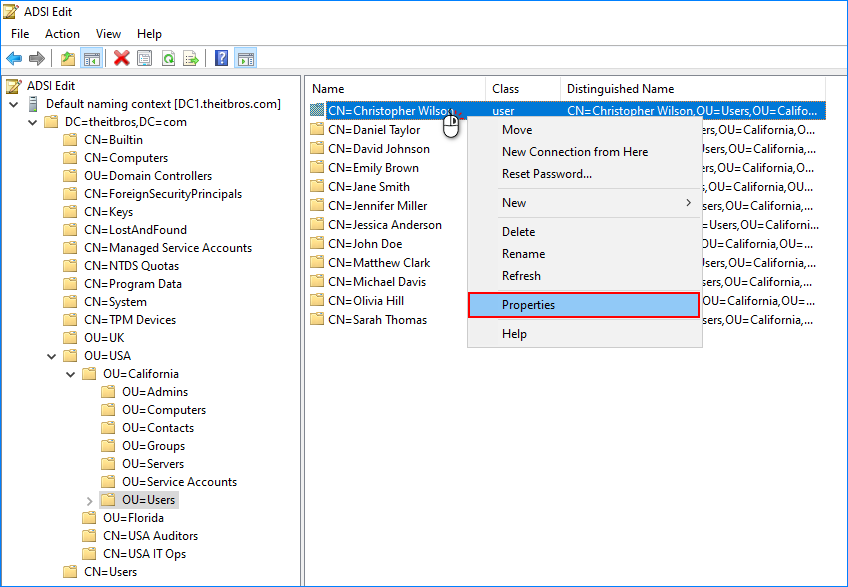Open Properties via the toolbar icon
Screen dimensions: 848x587
144,58
